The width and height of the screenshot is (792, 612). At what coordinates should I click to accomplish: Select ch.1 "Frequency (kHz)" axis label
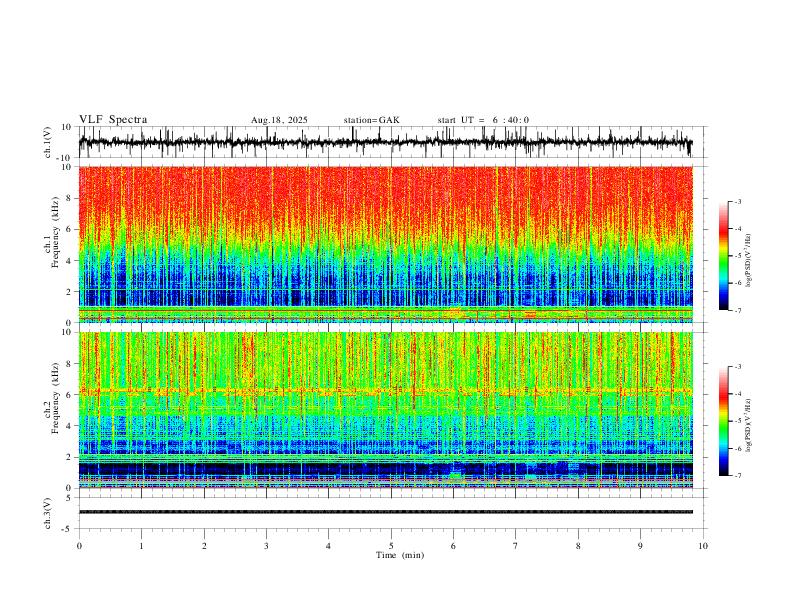click(56, 232)
